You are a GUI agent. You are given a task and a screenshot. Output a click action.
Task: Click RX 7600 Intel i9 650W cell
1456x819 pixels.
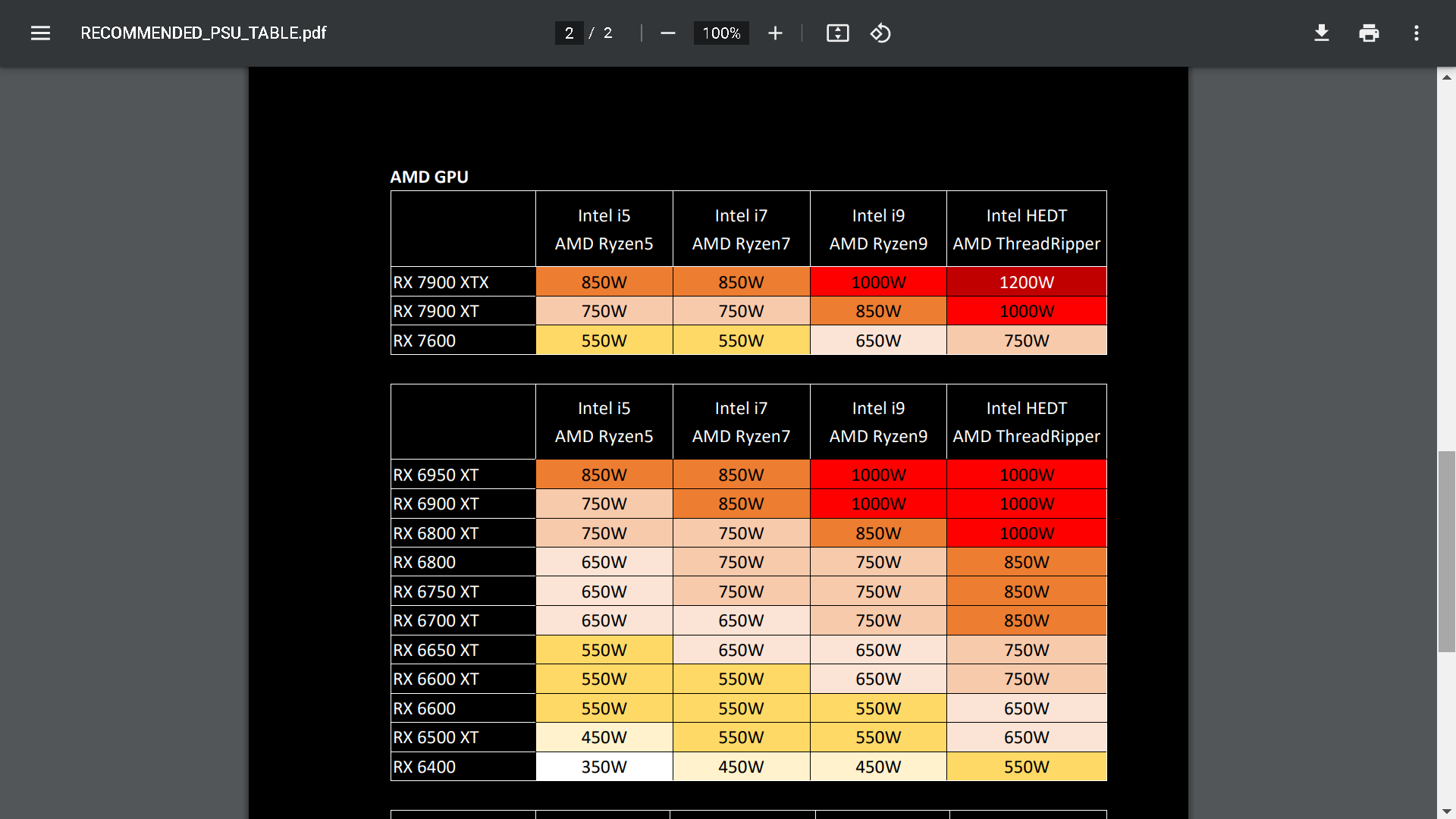click(x=878, y=340)
